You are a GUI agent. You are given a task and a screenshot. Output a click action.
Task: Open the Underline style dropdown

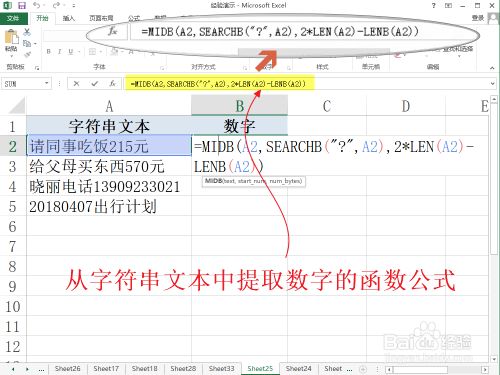[79, 52]
